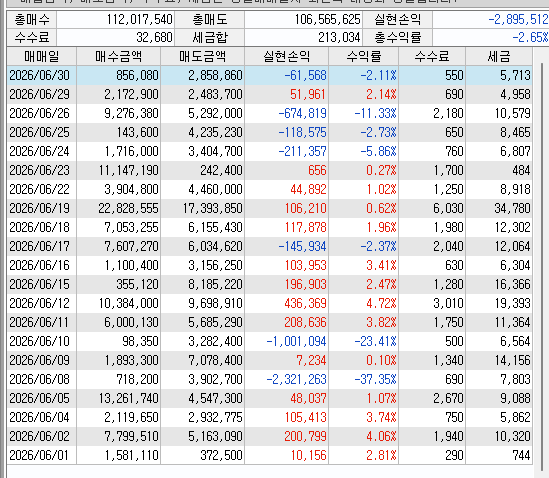This screenshot has width=549, height=478.
Task: Select the 2026/06/23 row with 0.27% return
Action: (270, 170)
